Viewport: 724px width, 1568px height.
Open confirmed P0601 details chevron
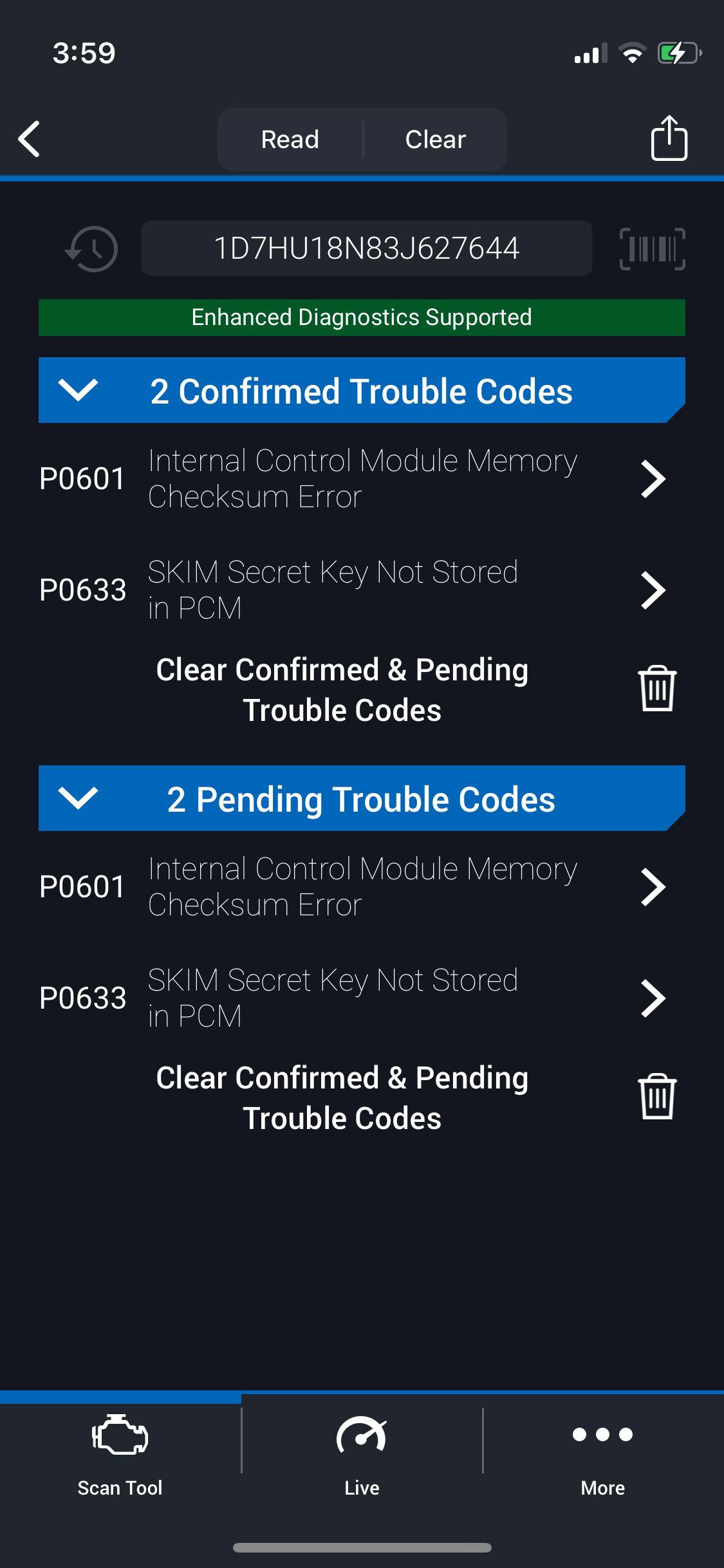(653, 479)
